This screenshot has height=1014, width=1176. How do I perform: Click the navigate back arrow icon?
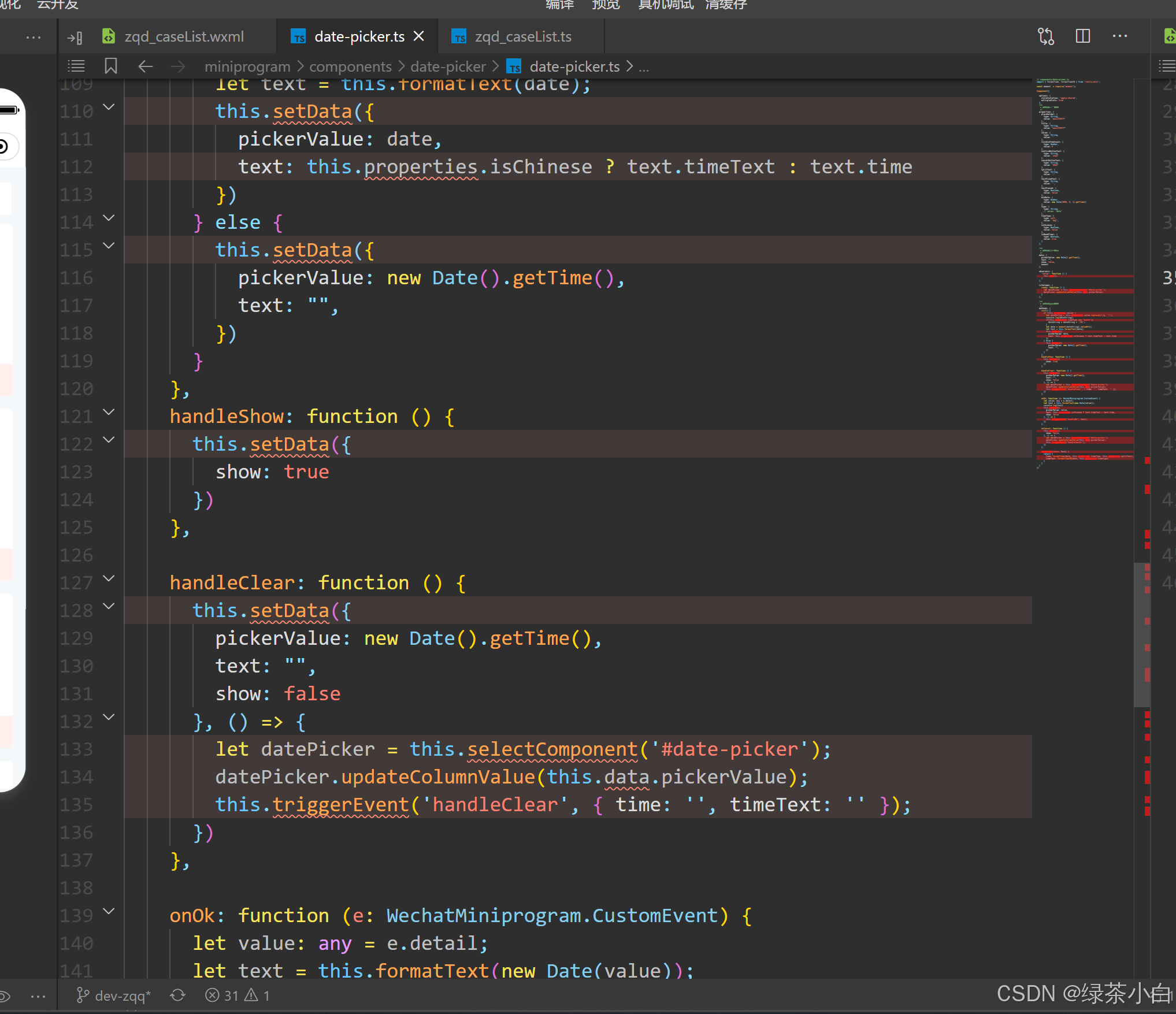tap(145, 66)
